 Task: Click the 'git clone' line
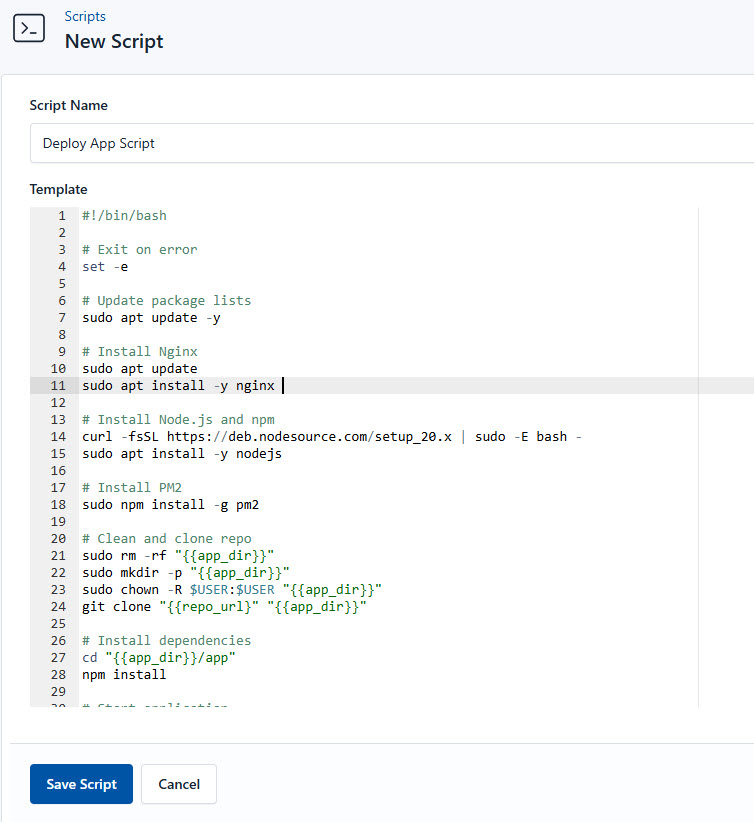224,607
